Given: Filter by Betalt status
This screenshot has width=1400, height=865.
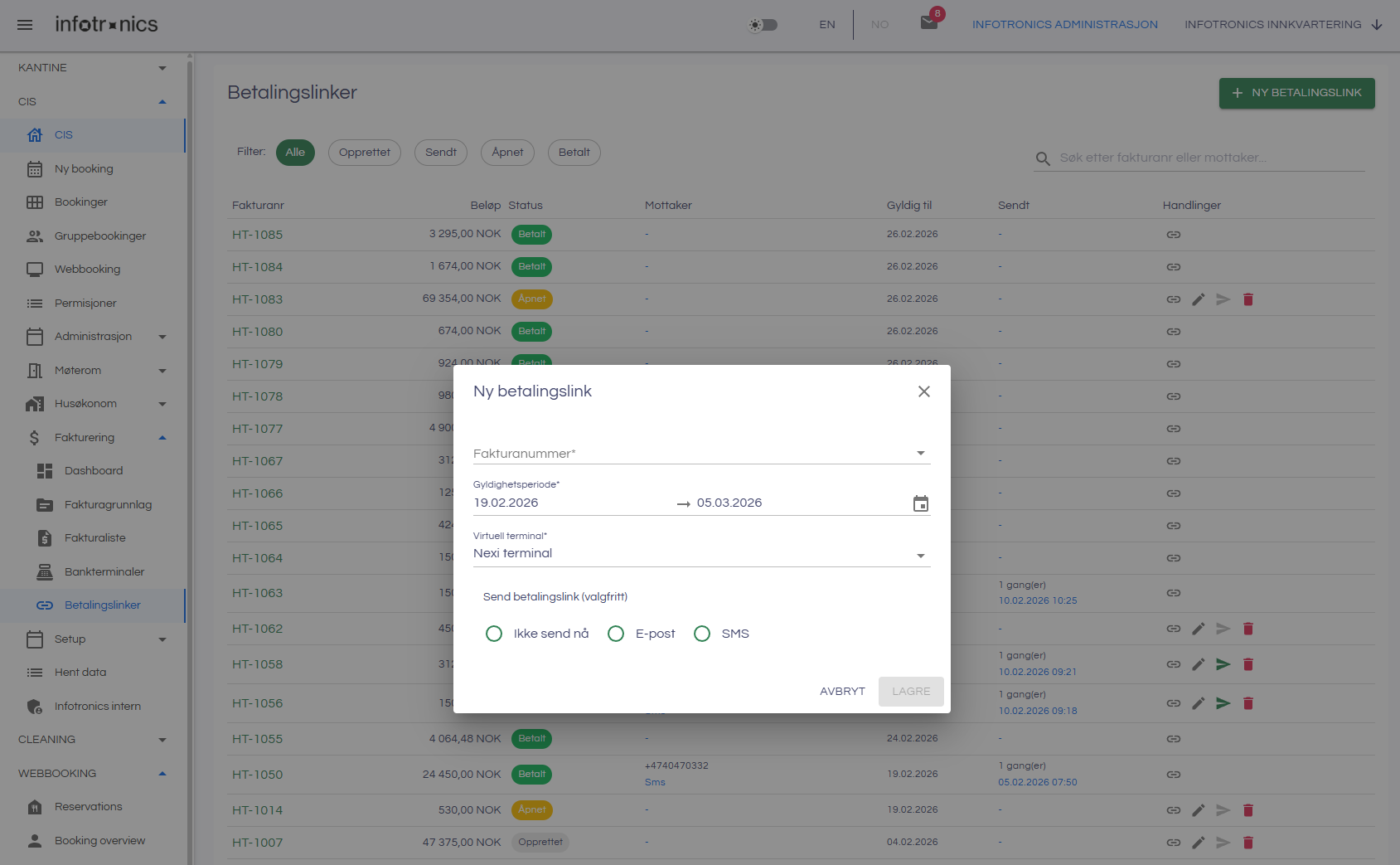Looking at the screenshot, I should [574, 153].
